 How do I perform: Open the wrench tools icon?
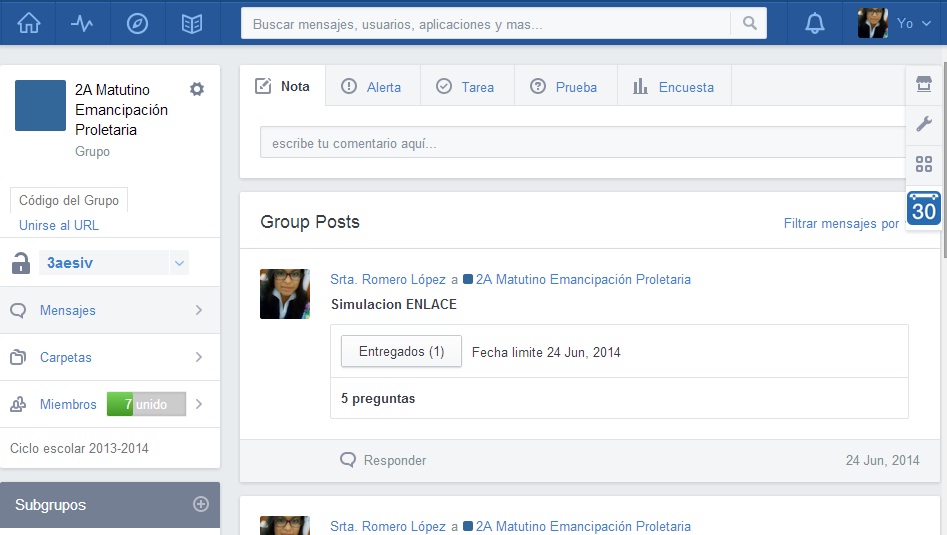click(923, 124)
